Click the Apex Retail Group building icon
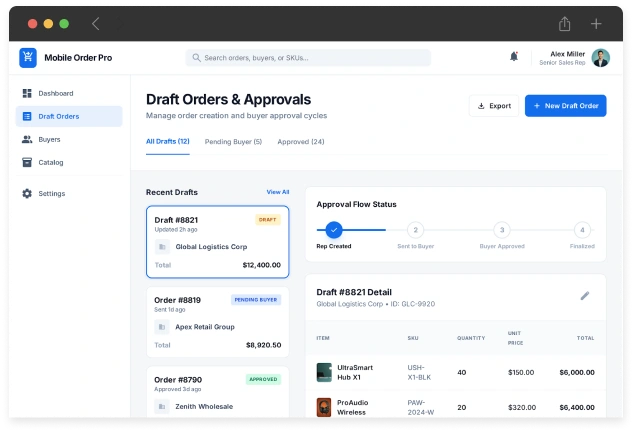 [x=162, y=327]
